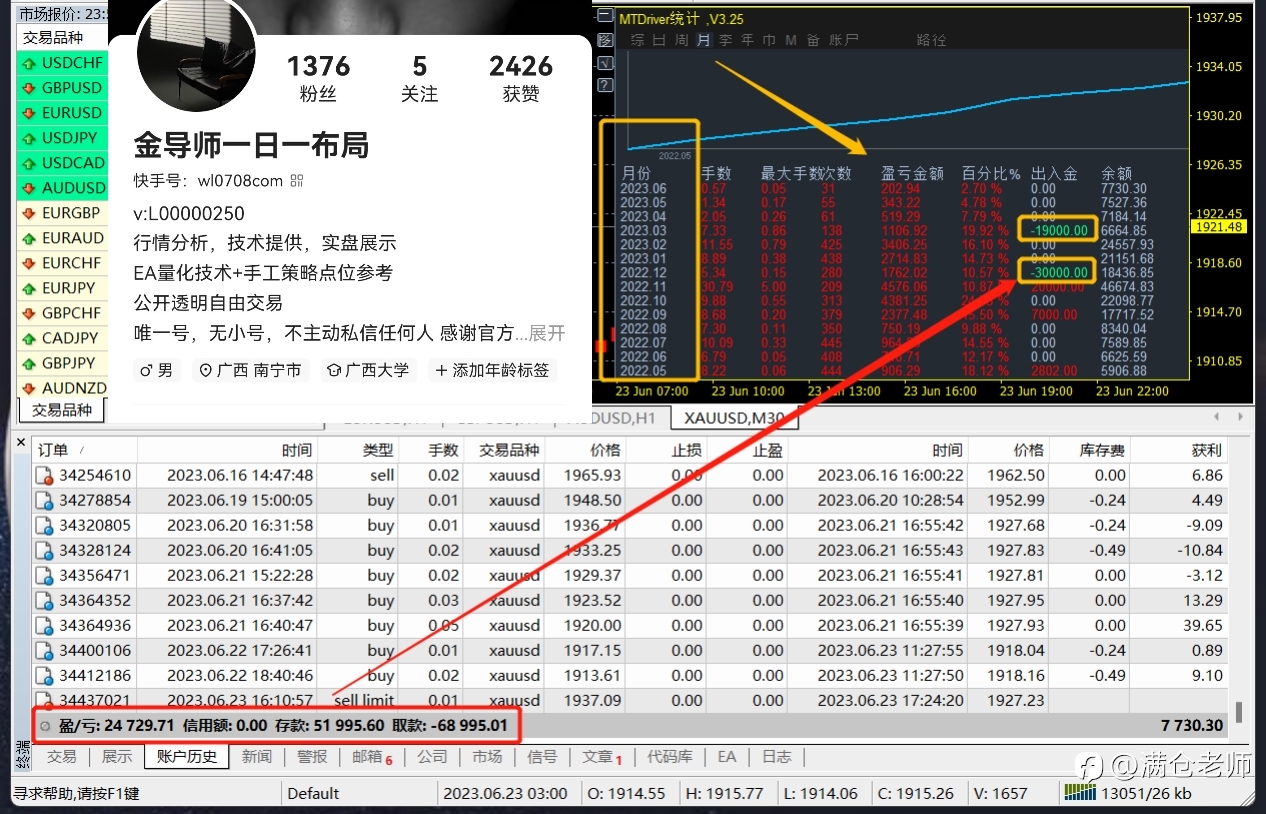Click the order icon for ticket 34364352

coord(43,601)
